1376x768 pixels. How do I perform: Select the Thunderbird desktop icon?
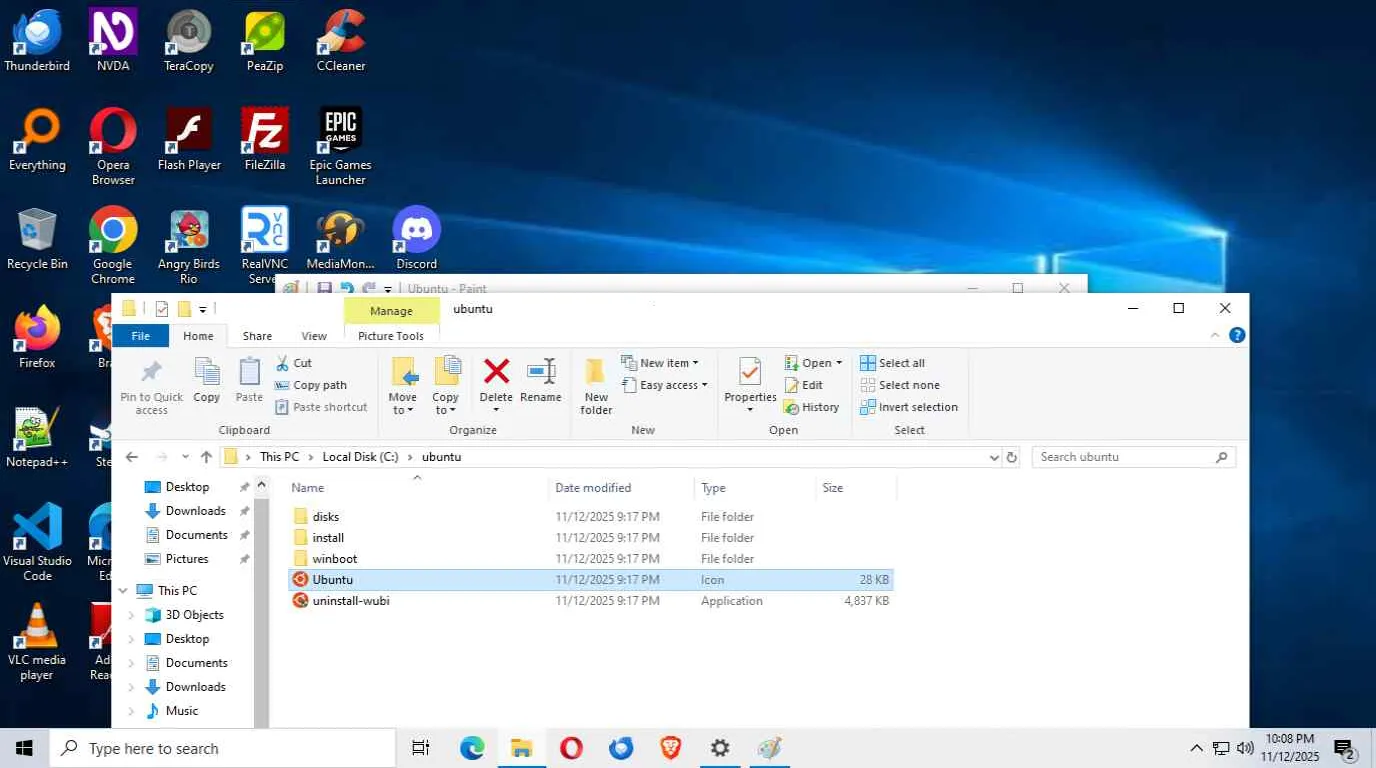point(37,40)
